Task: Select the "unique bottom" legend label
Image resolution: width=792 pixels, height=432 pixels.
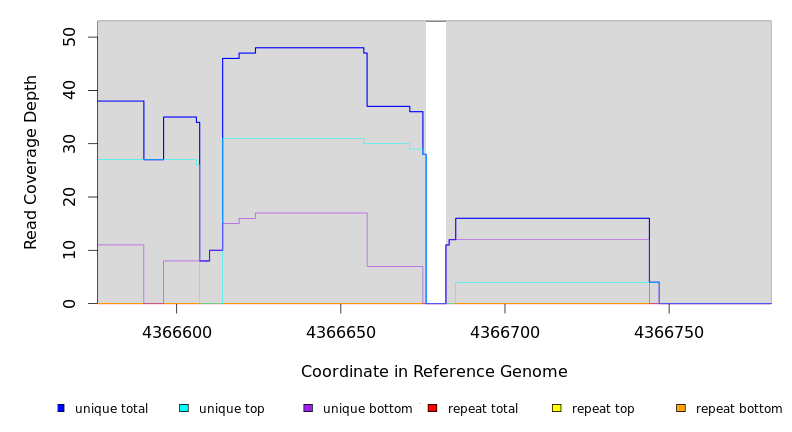Action: click(367, 409)
